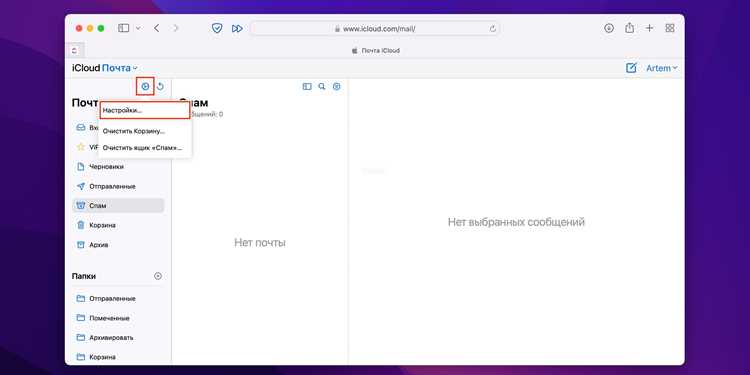Toggle the message list layout icon

(x=307, y=87)
